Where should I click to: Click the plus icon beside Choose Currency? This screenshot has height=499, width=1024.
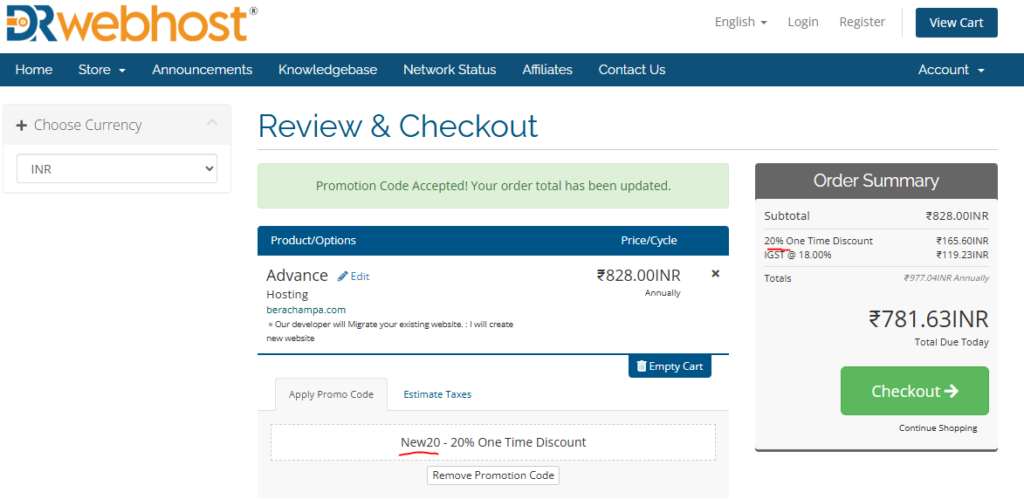point(22,125)
